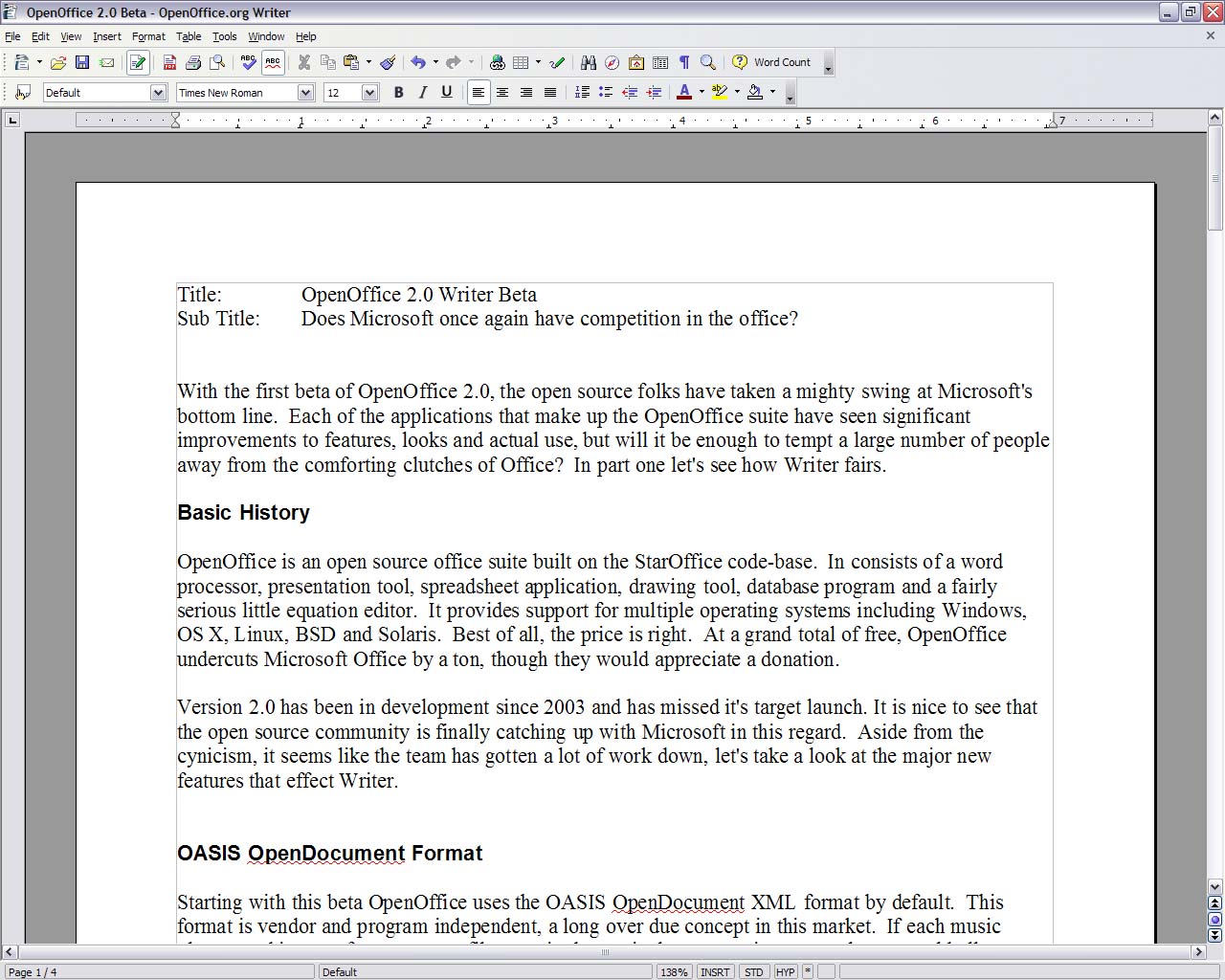
Task: Open Find & Replace binoculars
Action: click(588, 62)
